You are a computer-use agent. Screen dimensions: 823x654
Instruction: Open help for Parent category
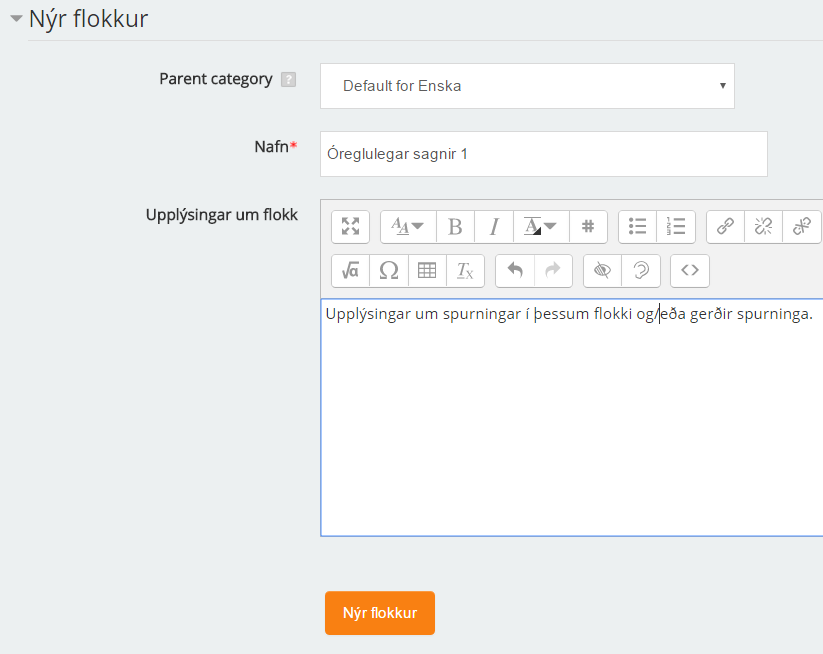pos(289,79)
